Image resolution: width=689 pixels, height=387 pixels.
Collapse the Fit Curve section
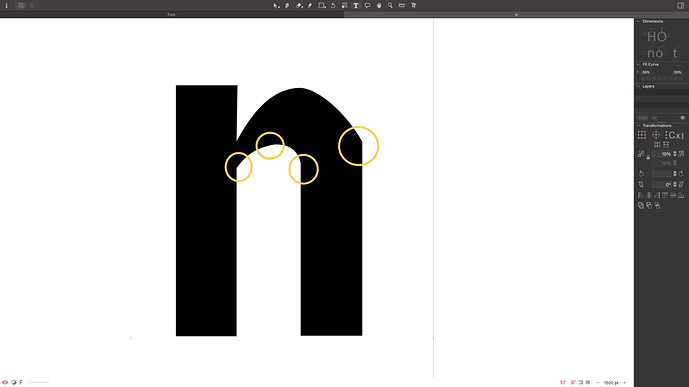[x=638, y=64]
